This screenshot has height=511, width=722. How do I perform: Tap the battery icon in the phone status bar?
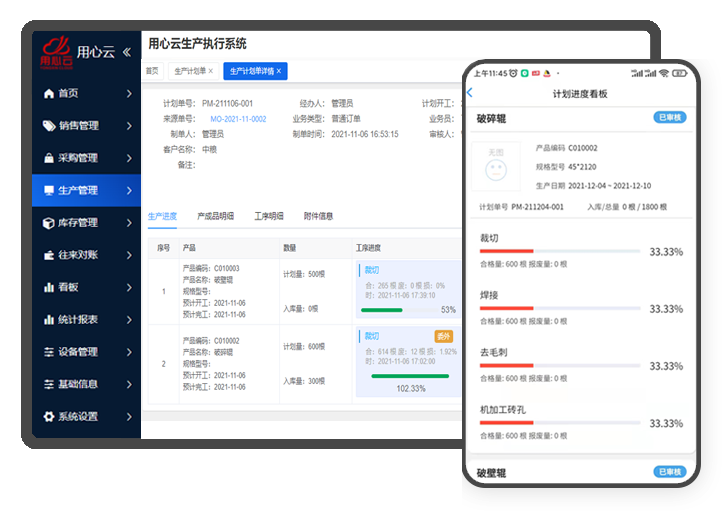click(x=679, y=73)
